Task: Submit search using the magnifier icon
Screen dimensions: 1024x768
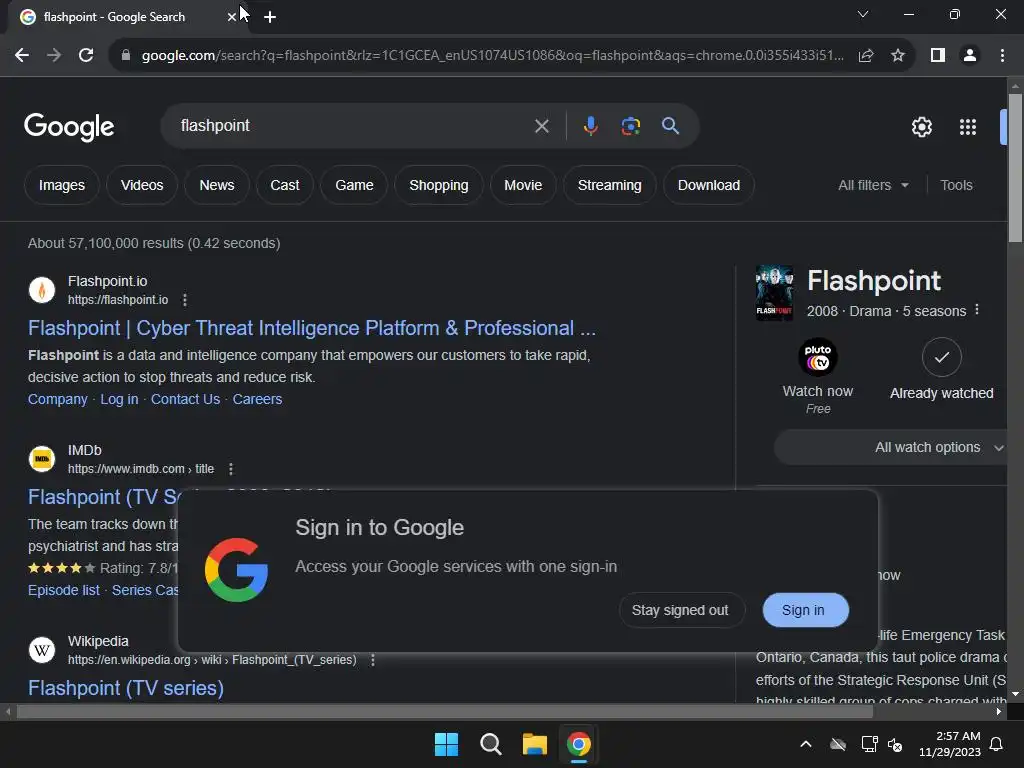Action: (x=670, y=125)
